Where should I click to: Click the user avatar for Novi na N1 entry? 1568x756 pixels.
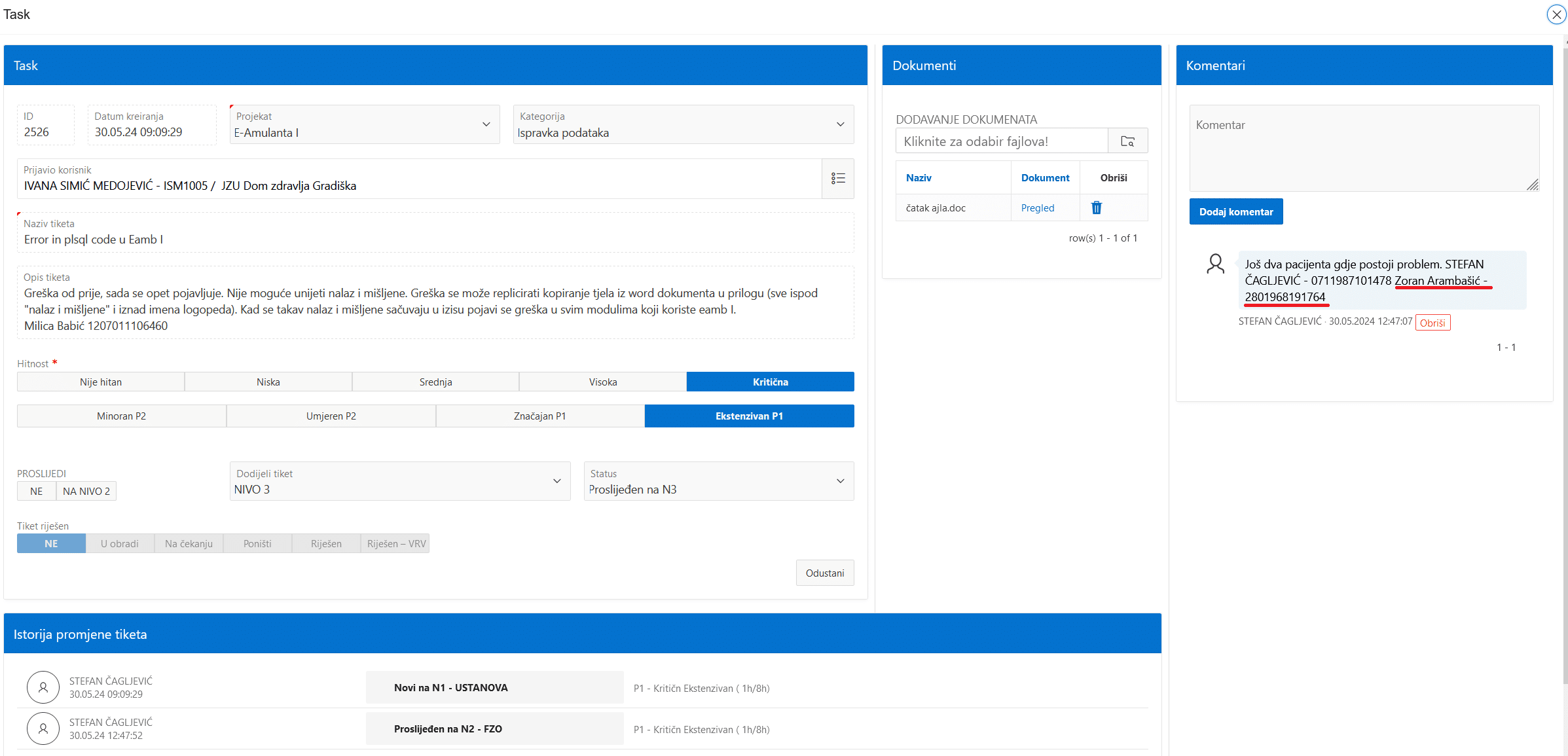coord(43,687)
